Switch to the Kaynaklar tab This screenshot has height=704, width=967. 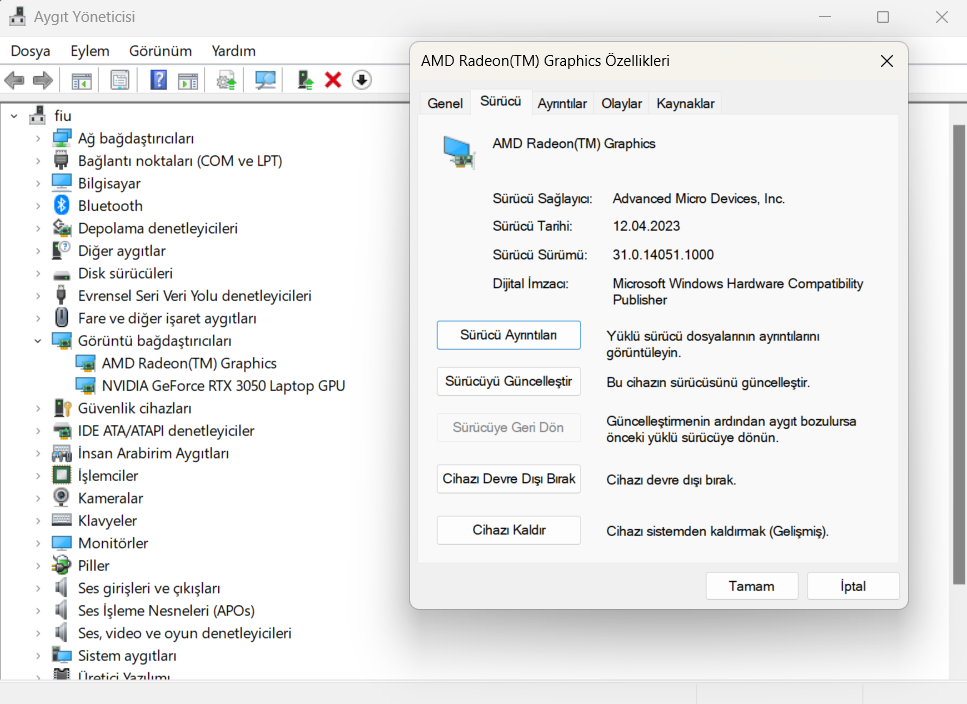click(685, 103)
